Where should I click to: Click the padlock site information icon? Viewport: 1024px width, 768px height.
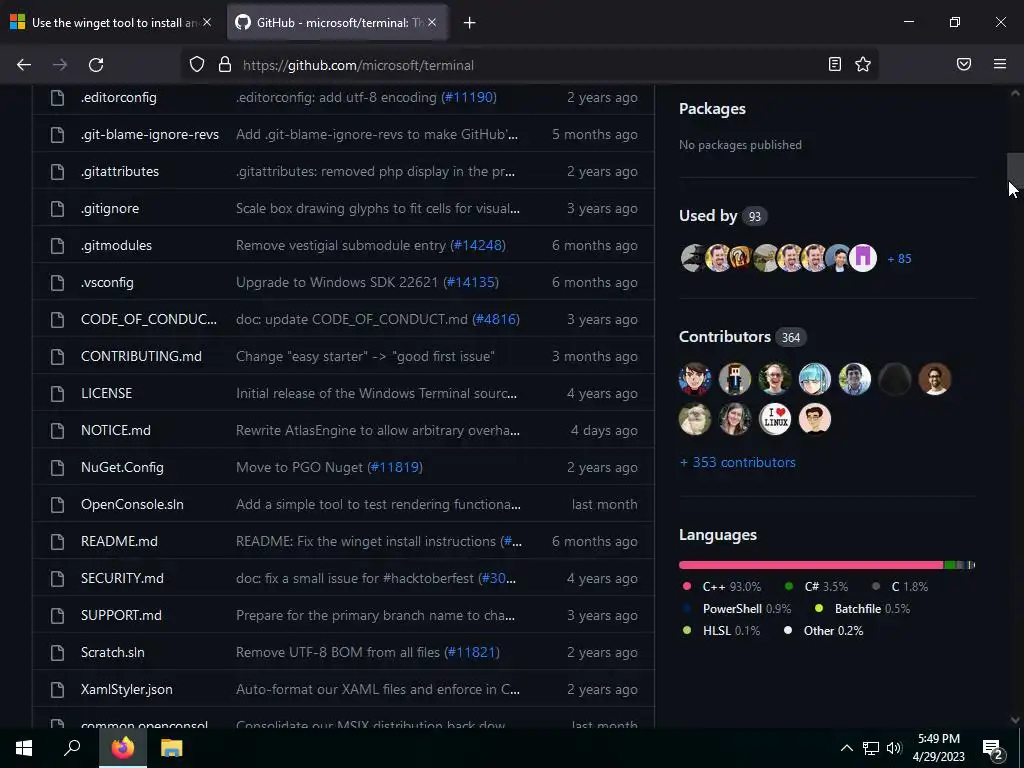225,65
